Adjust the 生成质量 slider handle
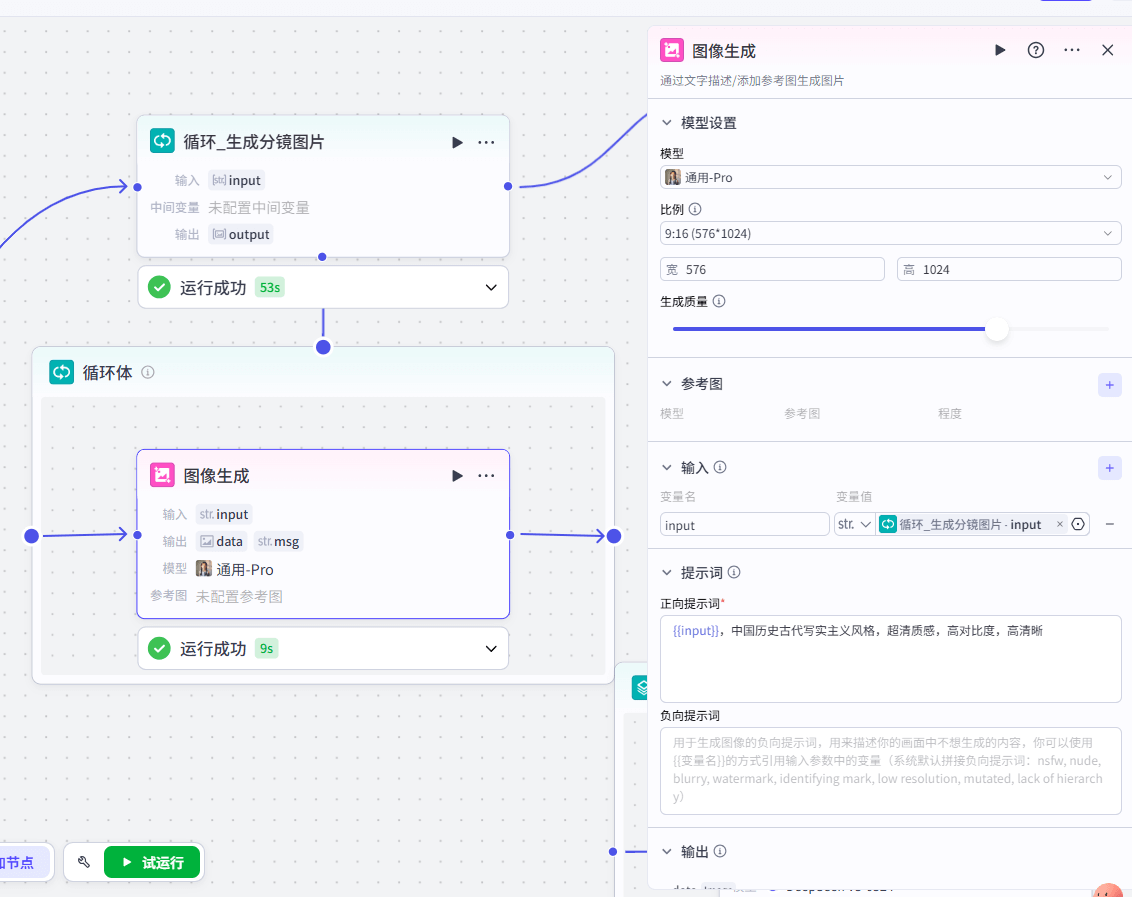This screenshot has height=897, width=1132. pos(997,329)
